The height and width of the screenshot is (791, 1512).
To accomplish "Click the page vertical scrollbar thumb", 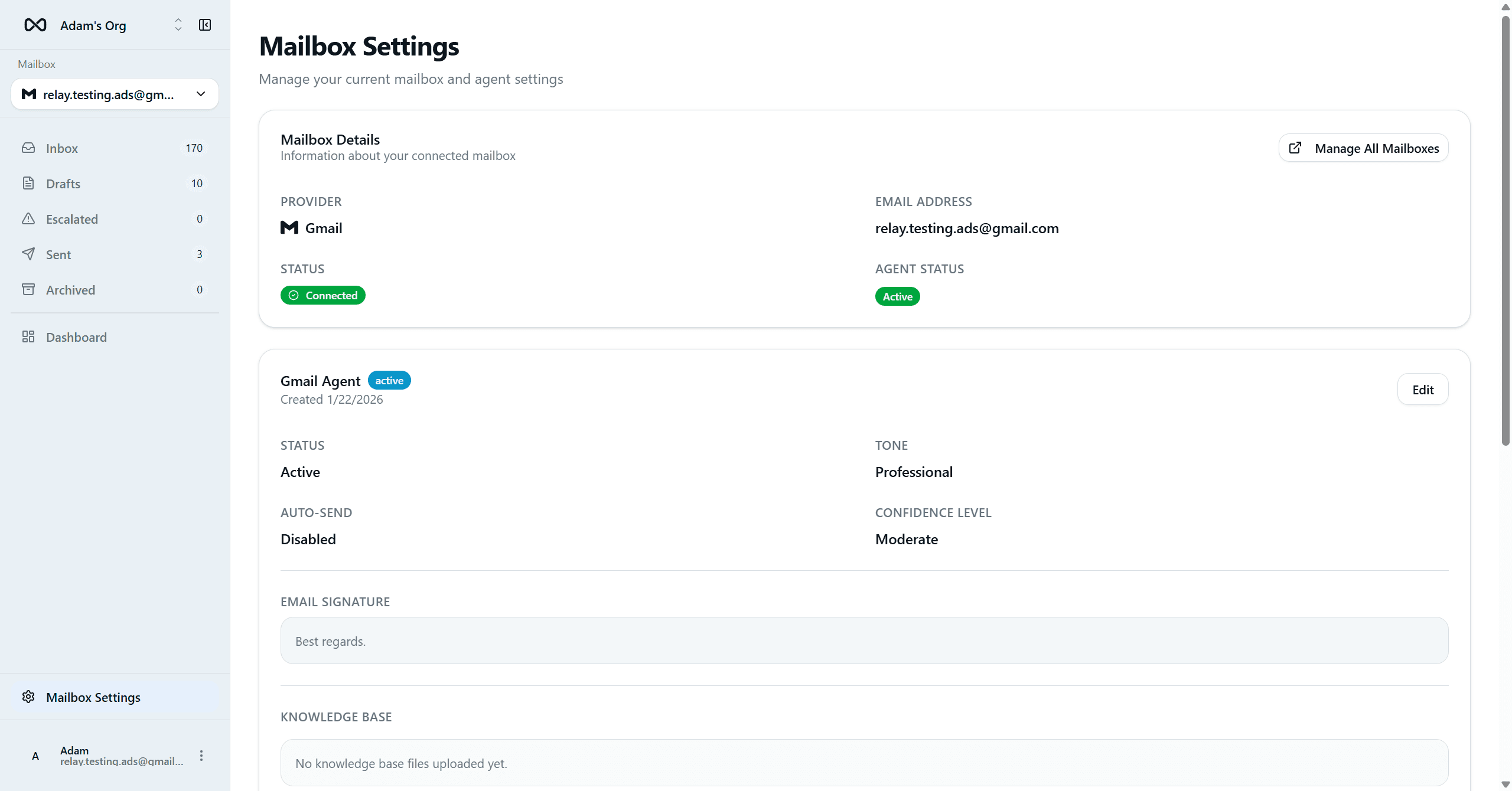I will [x=1506, y=230].
